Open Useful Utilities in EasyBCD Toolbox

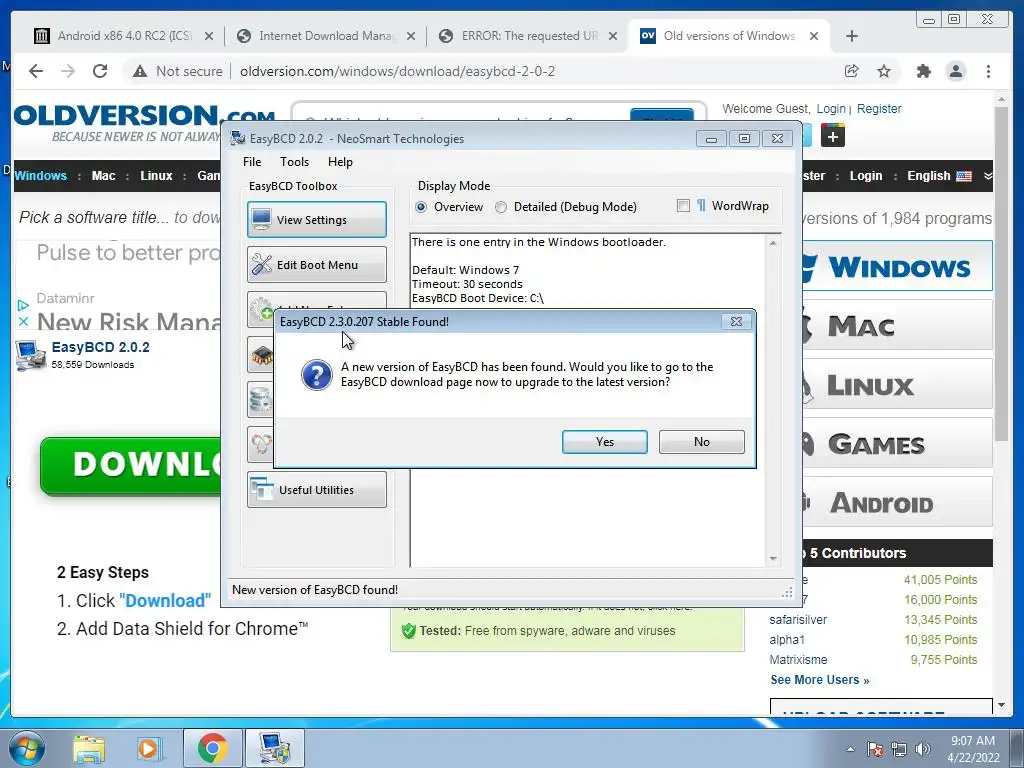pos(317,490)
